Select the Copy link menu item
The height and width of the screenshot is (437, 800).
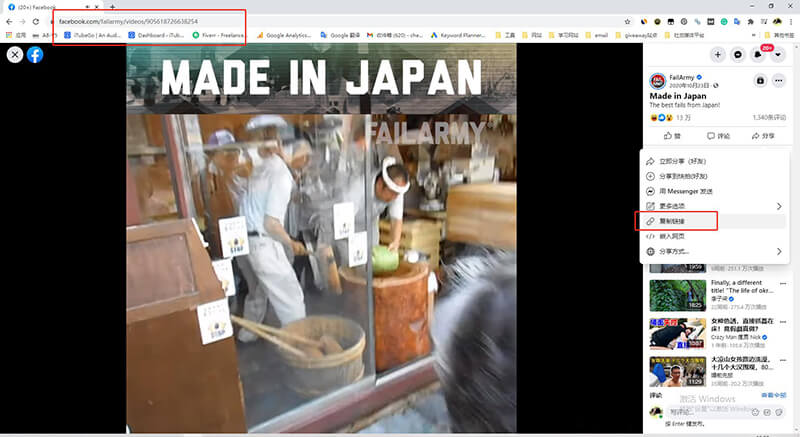click(x=714, y=221)
